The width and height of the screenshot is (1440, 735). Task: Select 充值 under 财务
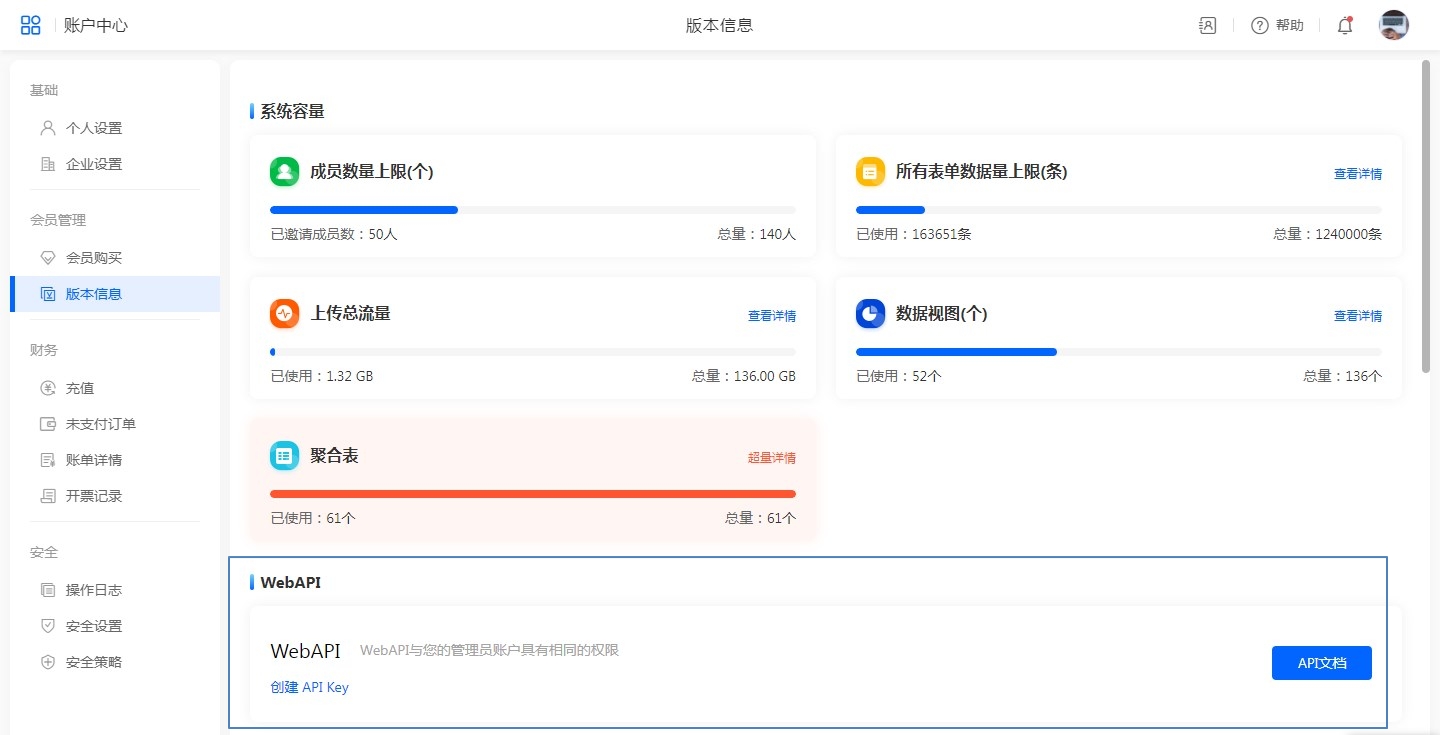[x=80, y=388]
